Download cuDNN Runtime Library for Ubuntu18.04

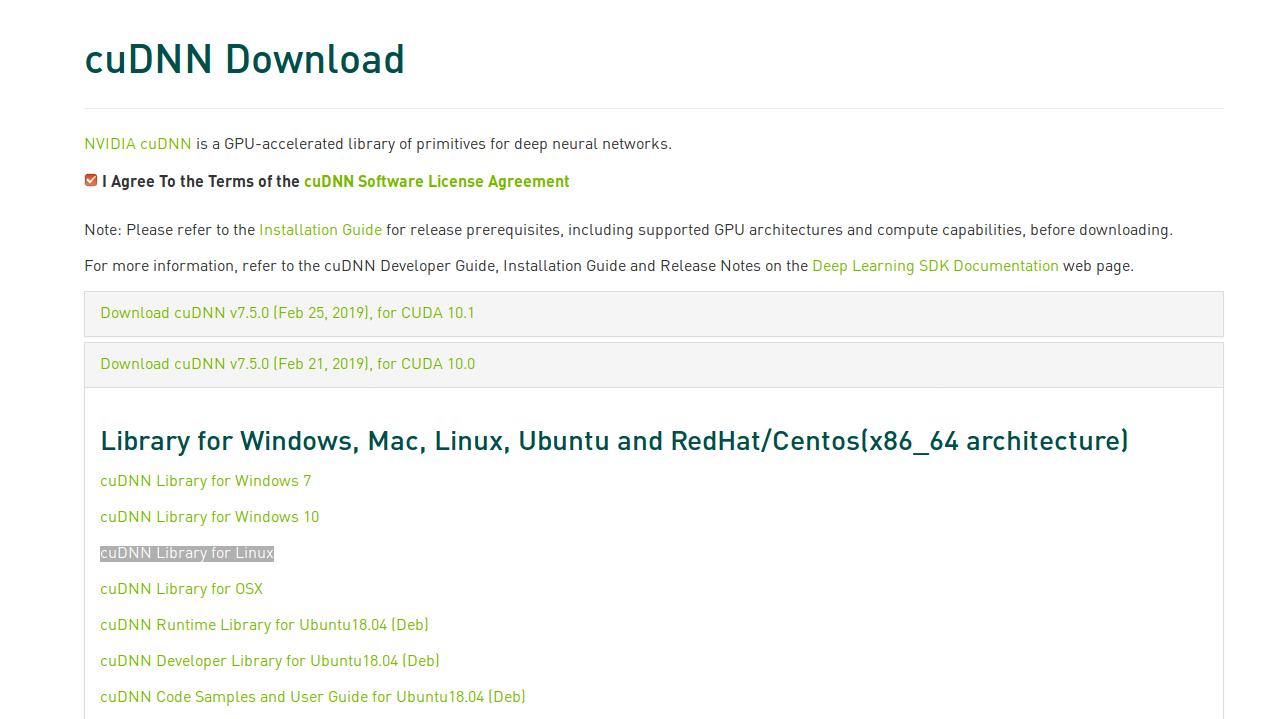coord(265,625)
